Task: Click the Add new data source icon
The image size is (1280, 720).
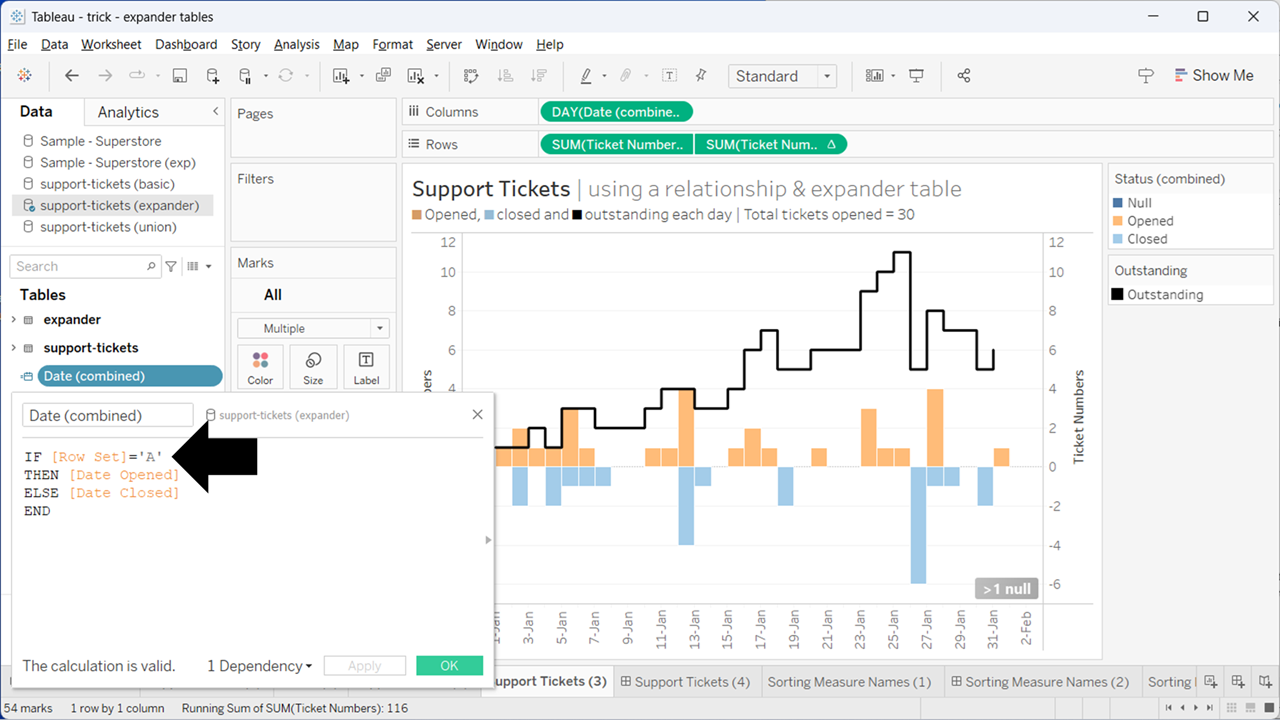Action: [x=213, y=76]
